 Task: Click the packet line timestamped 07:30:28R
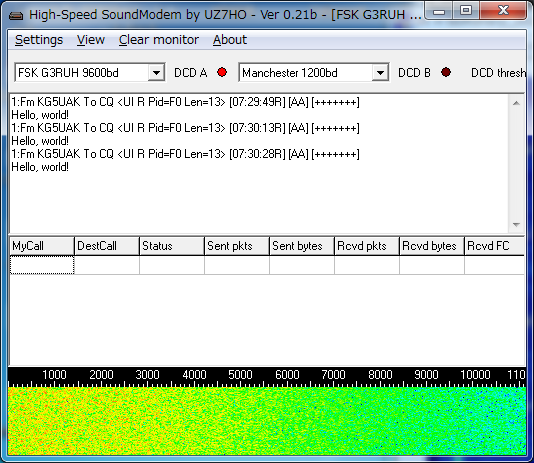pyautogui.click(x=185, y=154)
